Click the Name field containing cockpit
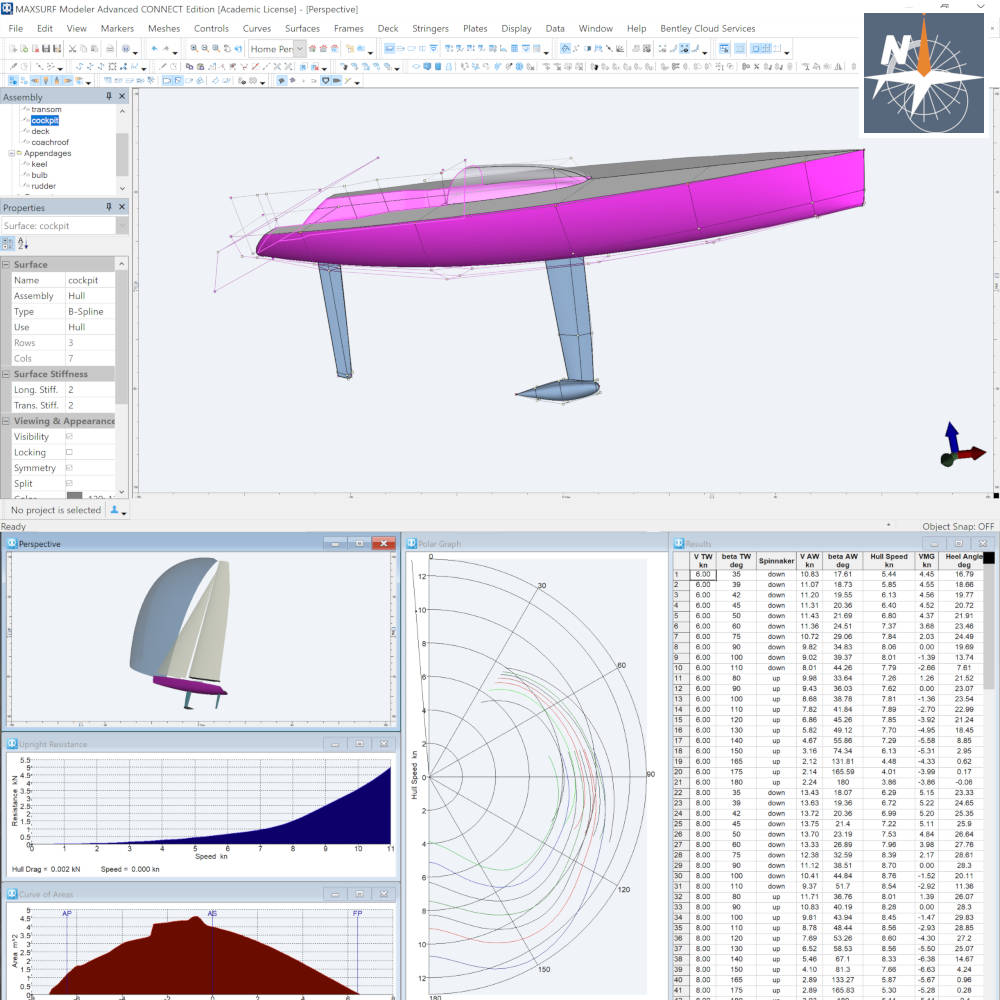The width and height of the screenshot is (1000, 1000). pos(90,281)
